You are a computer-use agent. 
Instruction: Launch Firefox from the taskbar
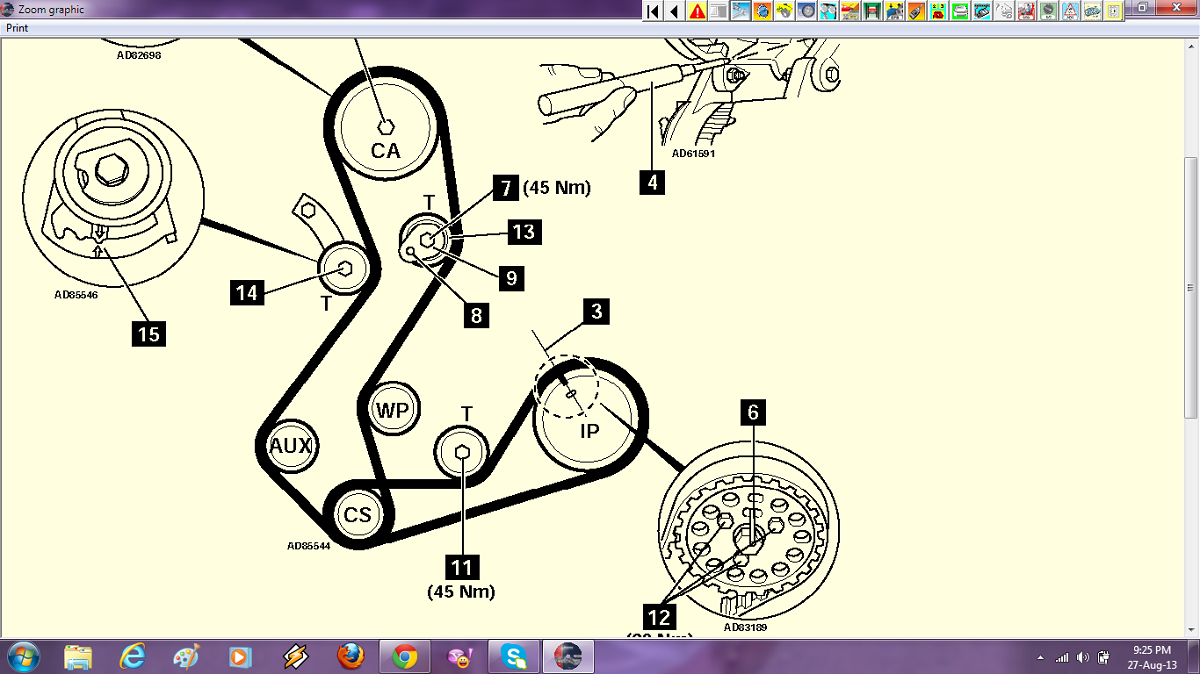pyautogui.click(x=351, y=657)
